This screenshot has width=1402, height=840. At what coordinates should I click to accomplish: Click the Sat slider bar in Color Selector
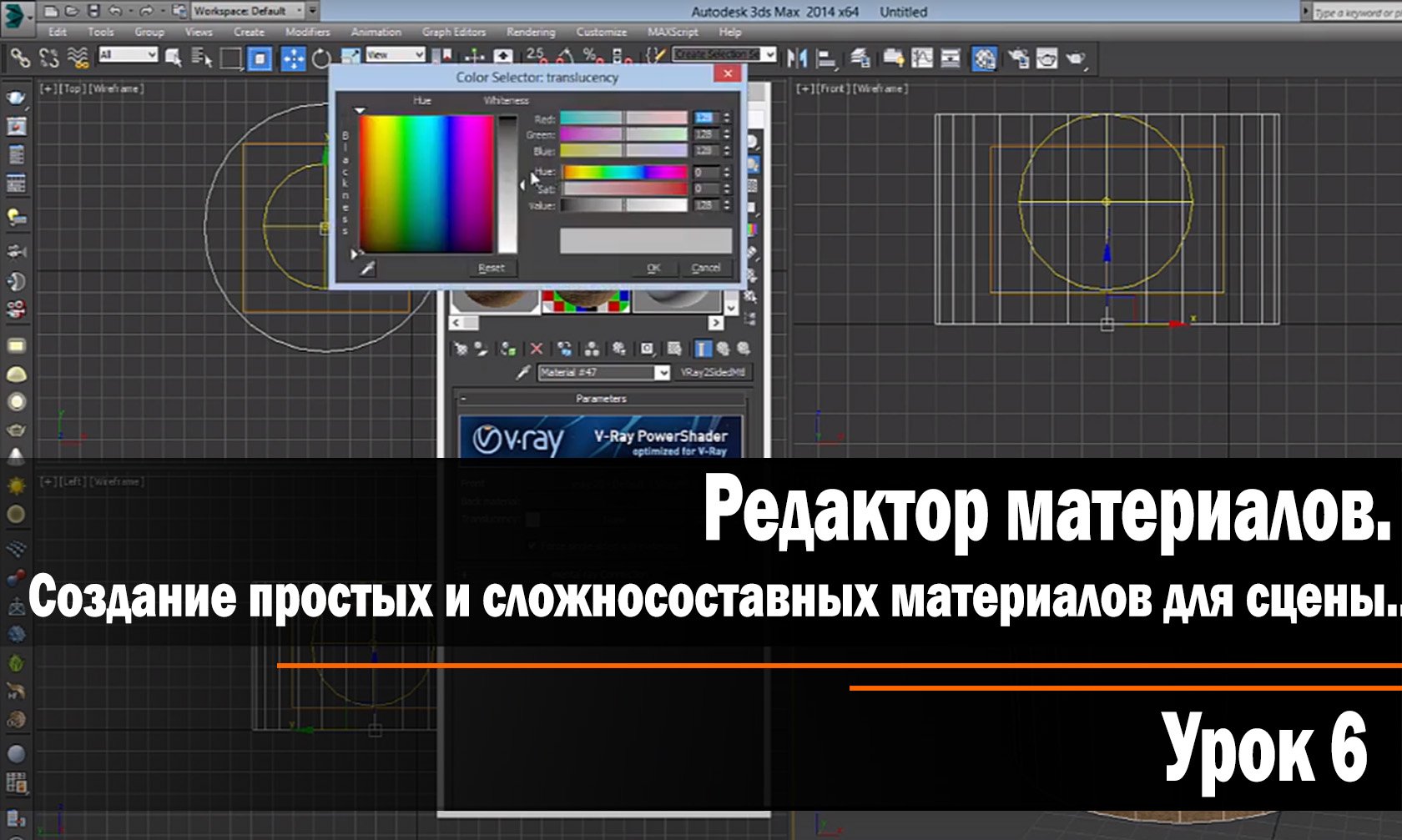[624, 189]
